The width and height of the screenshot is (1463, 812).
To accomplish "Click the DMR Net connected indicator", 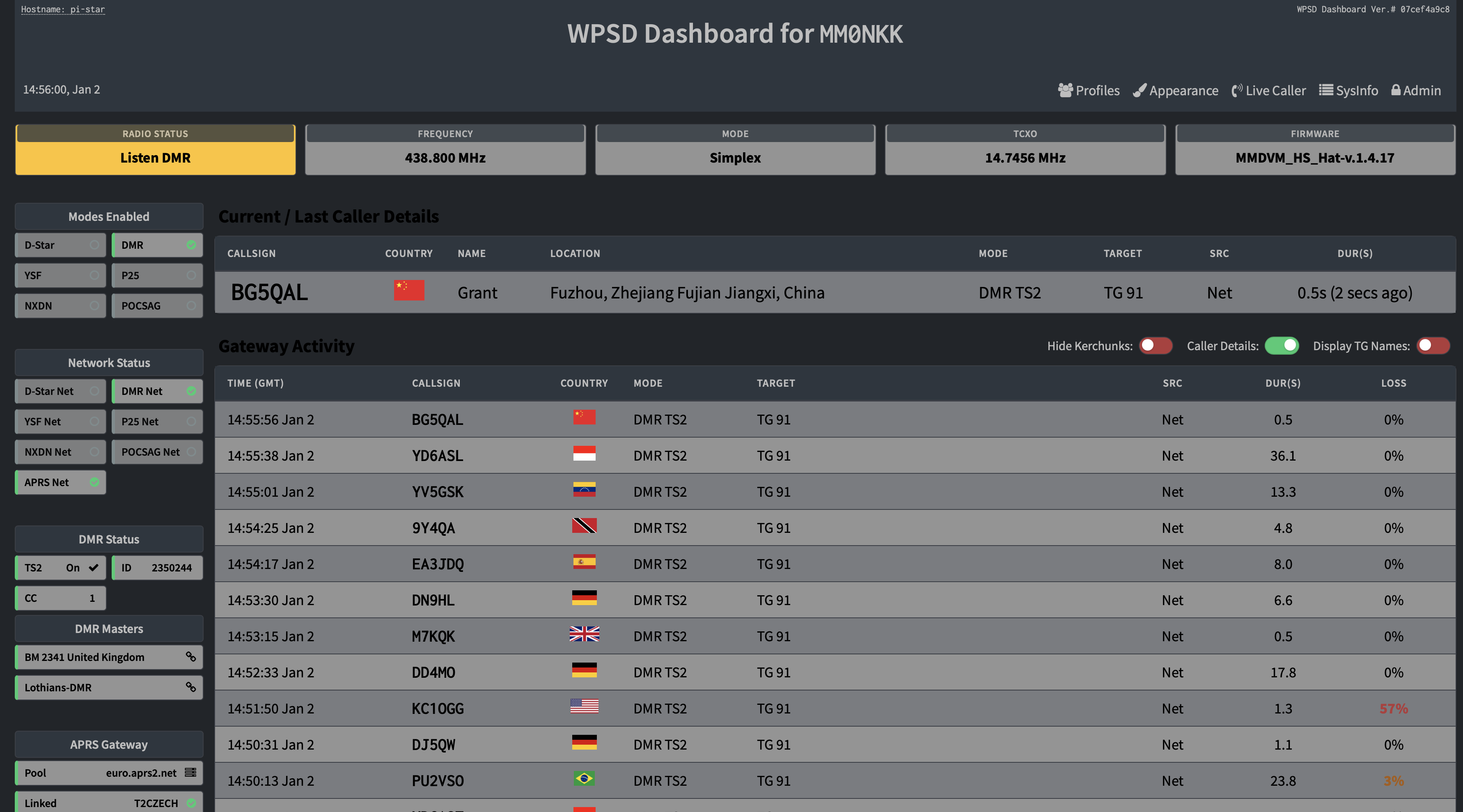I will pos(191,391).
